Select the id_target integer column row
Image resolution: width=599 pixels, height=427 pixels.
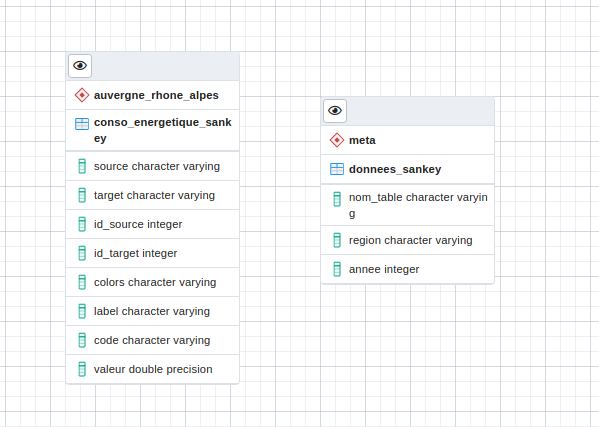pyautogui.click(x=152, y=253)
